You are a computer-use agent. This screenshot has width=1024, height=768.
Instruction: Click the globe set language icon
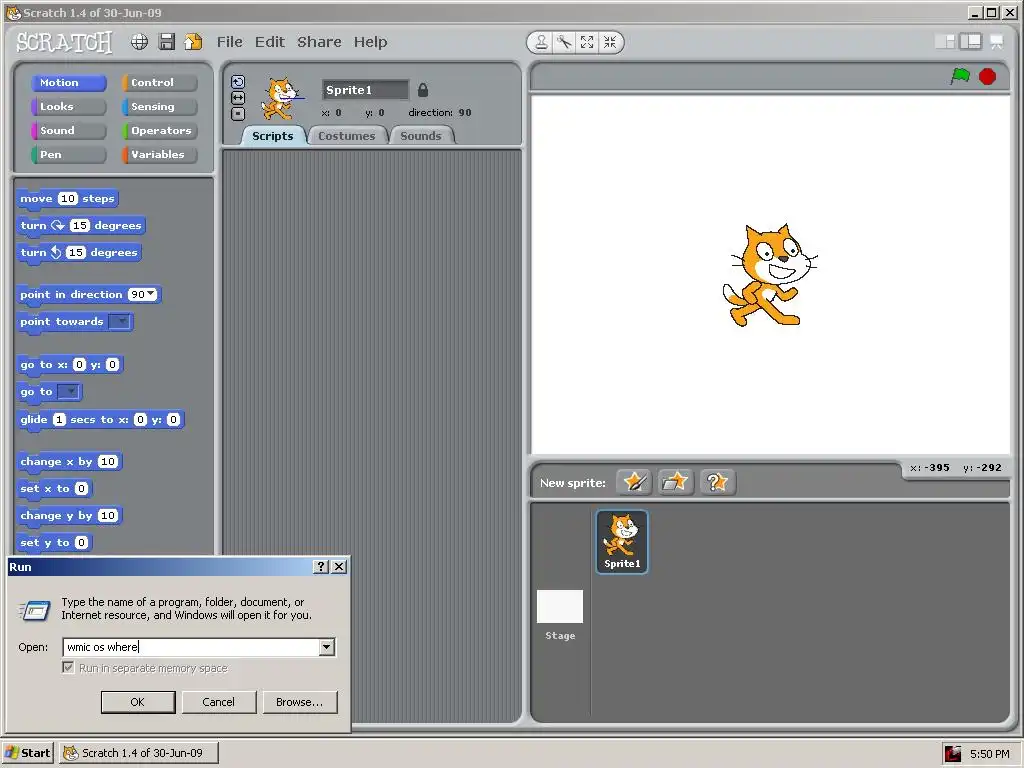point(139,42)
